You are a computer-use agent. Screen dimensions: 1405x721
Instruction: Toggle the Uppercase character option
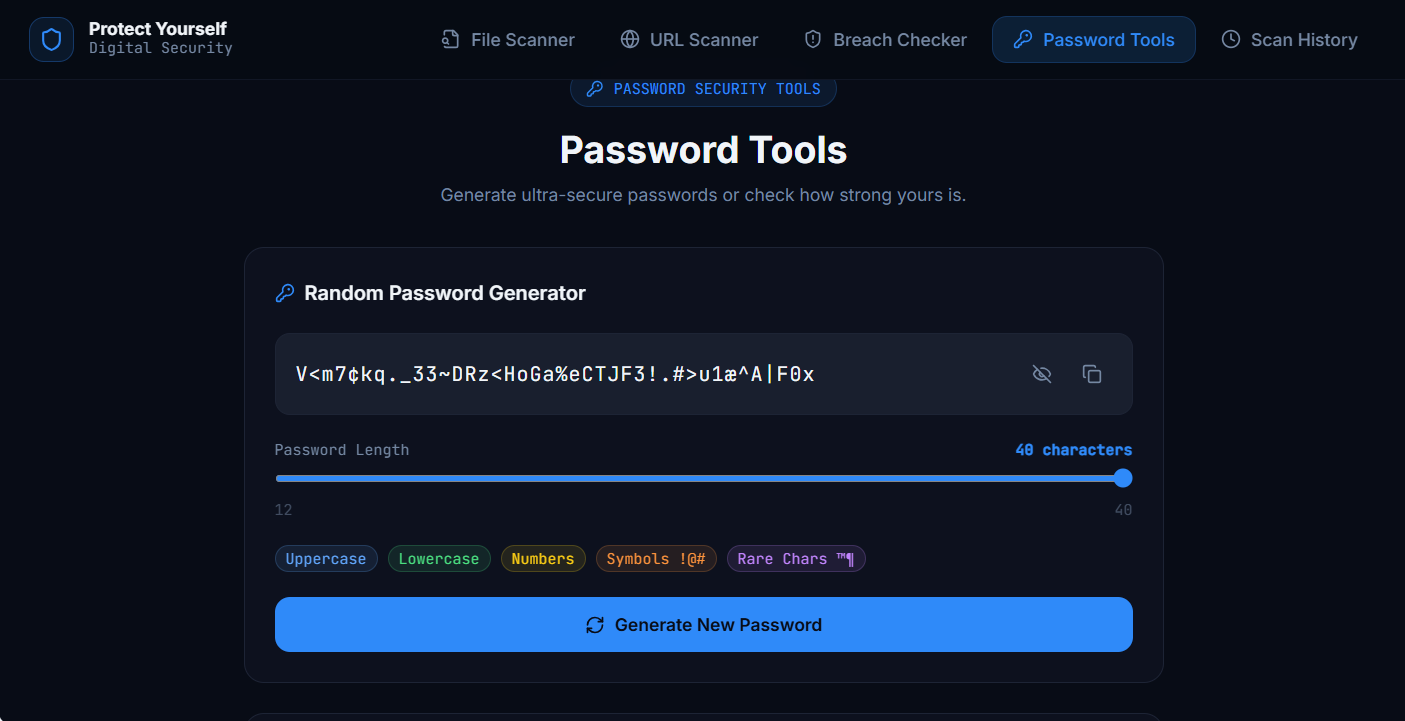click(x=326, y=559)
